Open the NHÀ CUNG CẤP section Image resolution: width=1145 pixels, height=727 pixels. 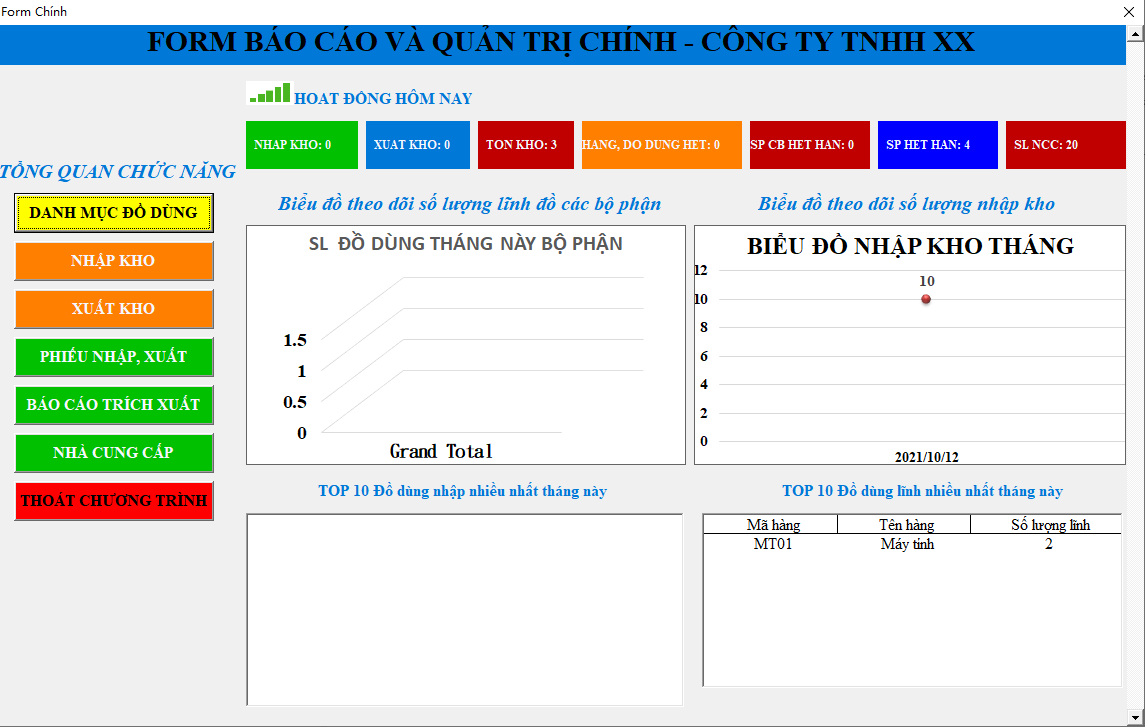[x=114, y=453]
